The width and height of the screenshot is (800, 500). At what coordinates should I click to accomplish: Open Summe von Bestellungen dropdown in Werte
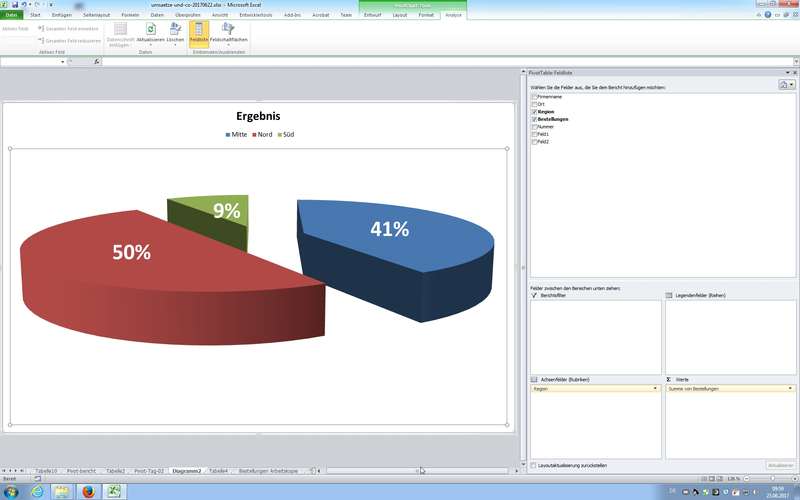(790, 389)
